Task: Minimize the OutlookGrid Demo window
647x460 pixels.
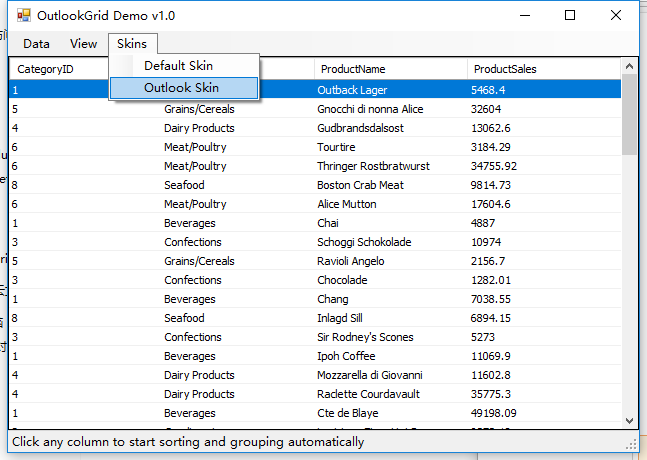Action: 525,16
